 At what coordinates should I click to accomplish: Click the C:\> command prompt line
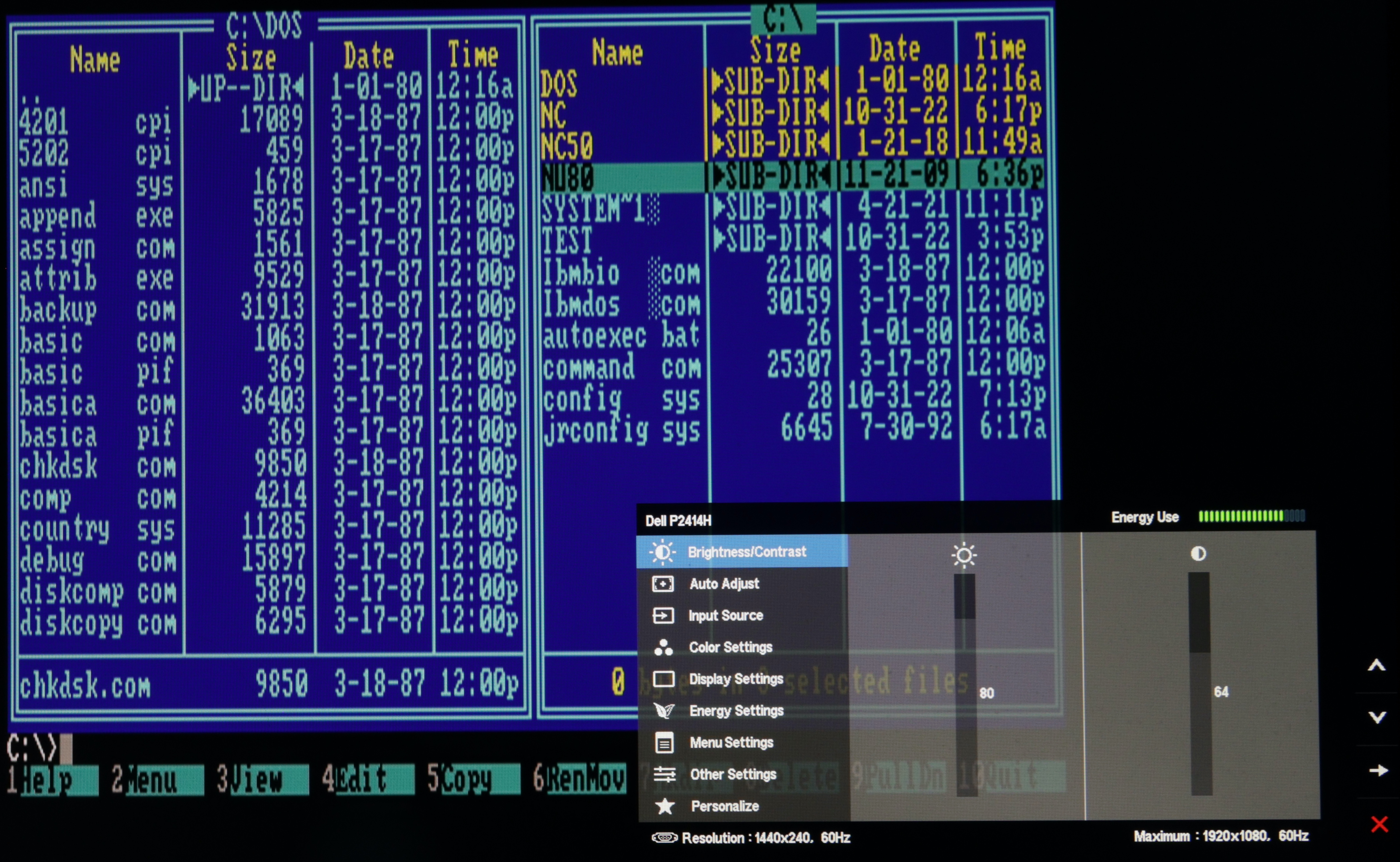[x=39, y=748]
